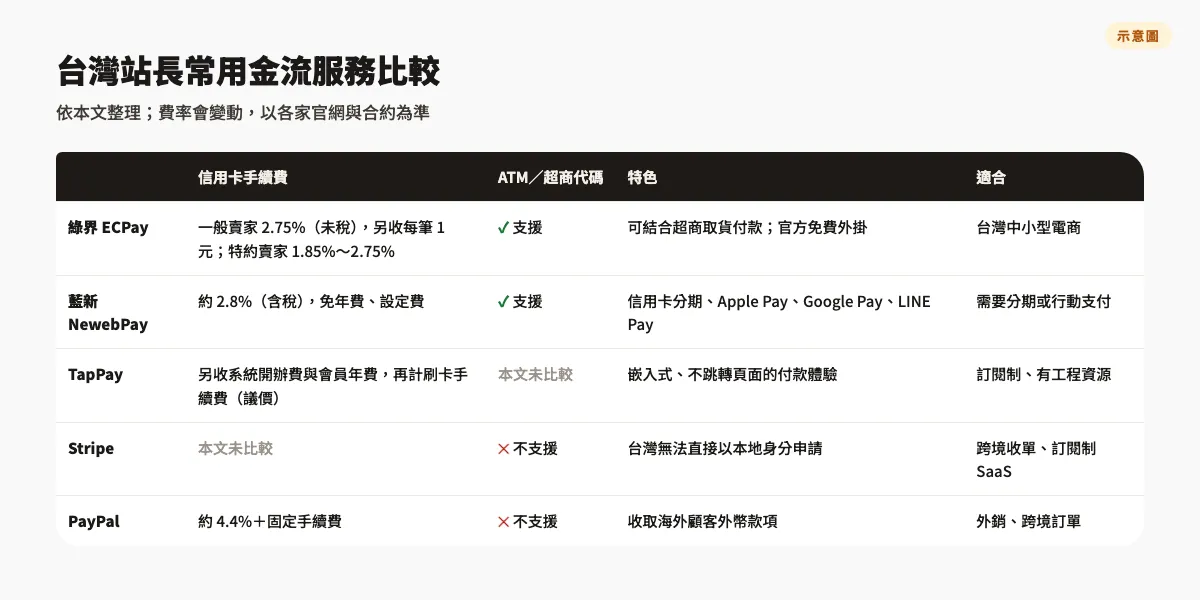The width and height of the screenshot is (1200, 600).
Task: Click TapPay ATM cell 本文未比較
Action: (x=535, y=374)
